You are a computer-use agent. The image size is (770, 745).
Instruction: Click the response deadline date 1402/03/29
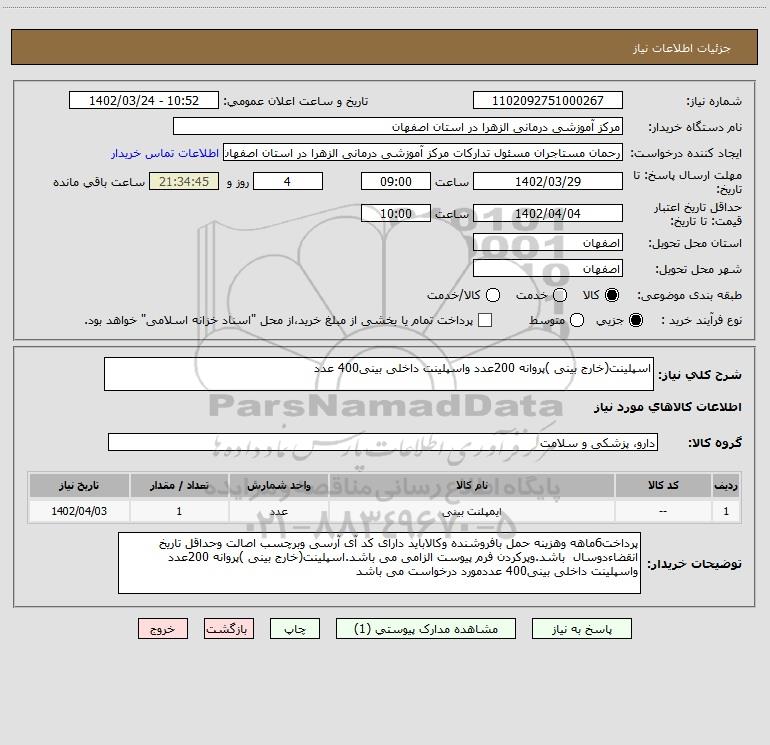click(x=548, y=181)
